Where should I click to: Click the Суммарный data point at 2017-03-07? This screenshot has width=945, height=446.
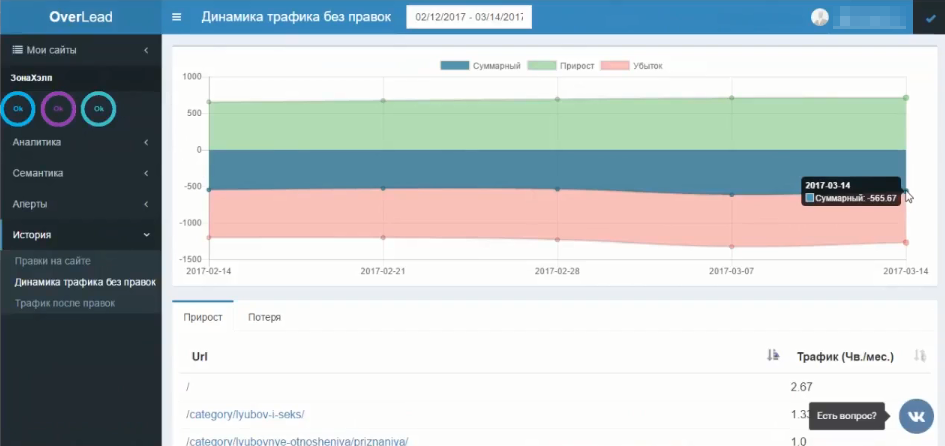[732, 195]
